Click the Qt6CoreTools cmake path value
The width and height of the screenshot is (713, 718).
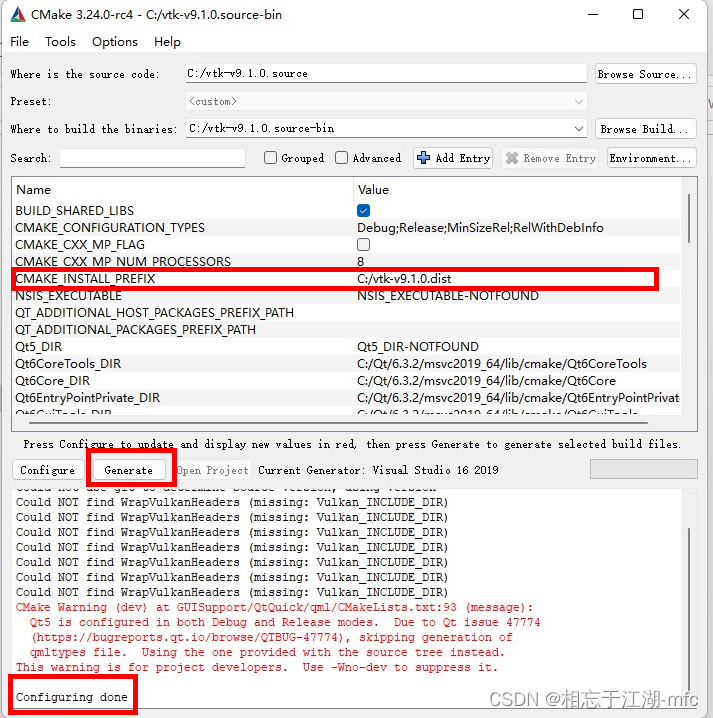502,363
